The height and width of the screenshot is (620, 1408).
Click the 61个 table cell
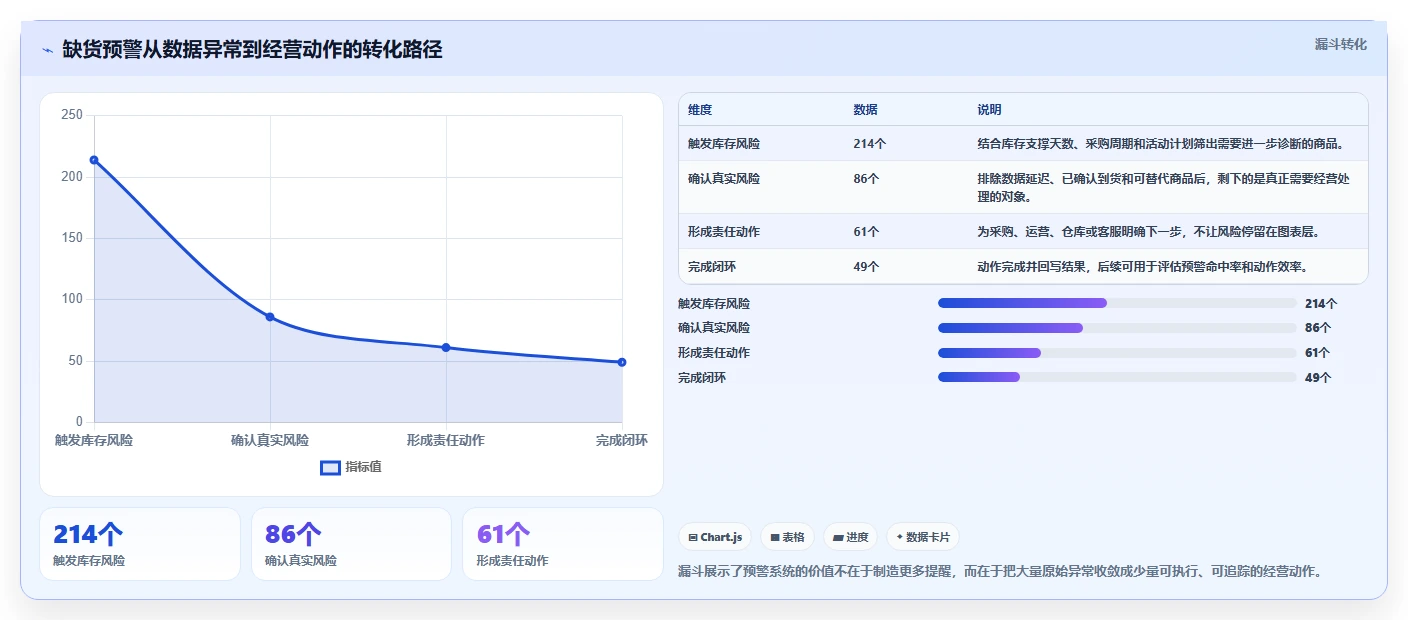(x=866, y=232)
